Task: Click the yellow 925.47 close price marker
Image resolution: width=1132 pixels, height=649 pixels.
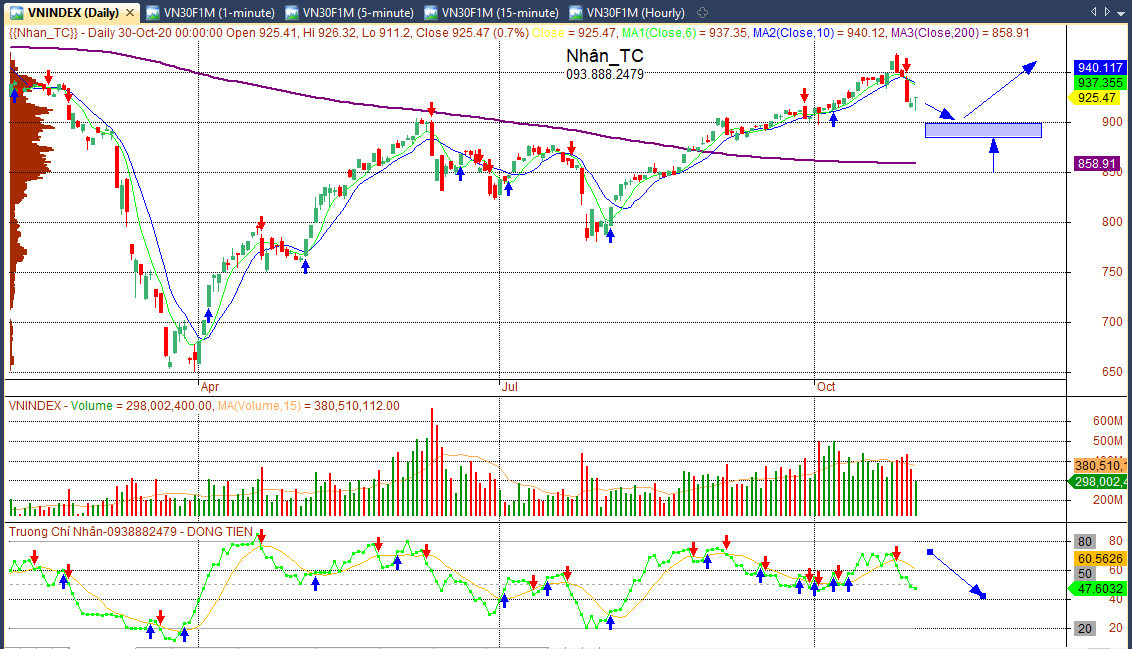Action: point(1096,98)
